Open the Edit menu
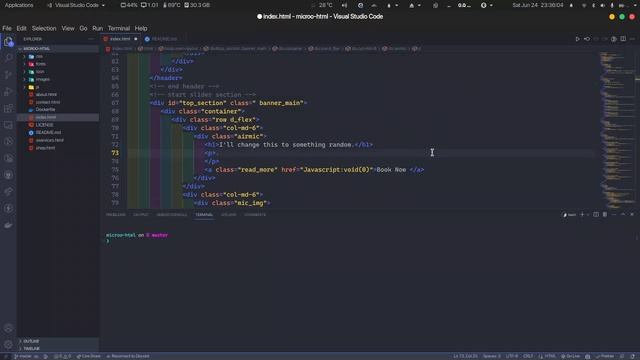This screenshot has height=360, width=640. click(21, 28)
